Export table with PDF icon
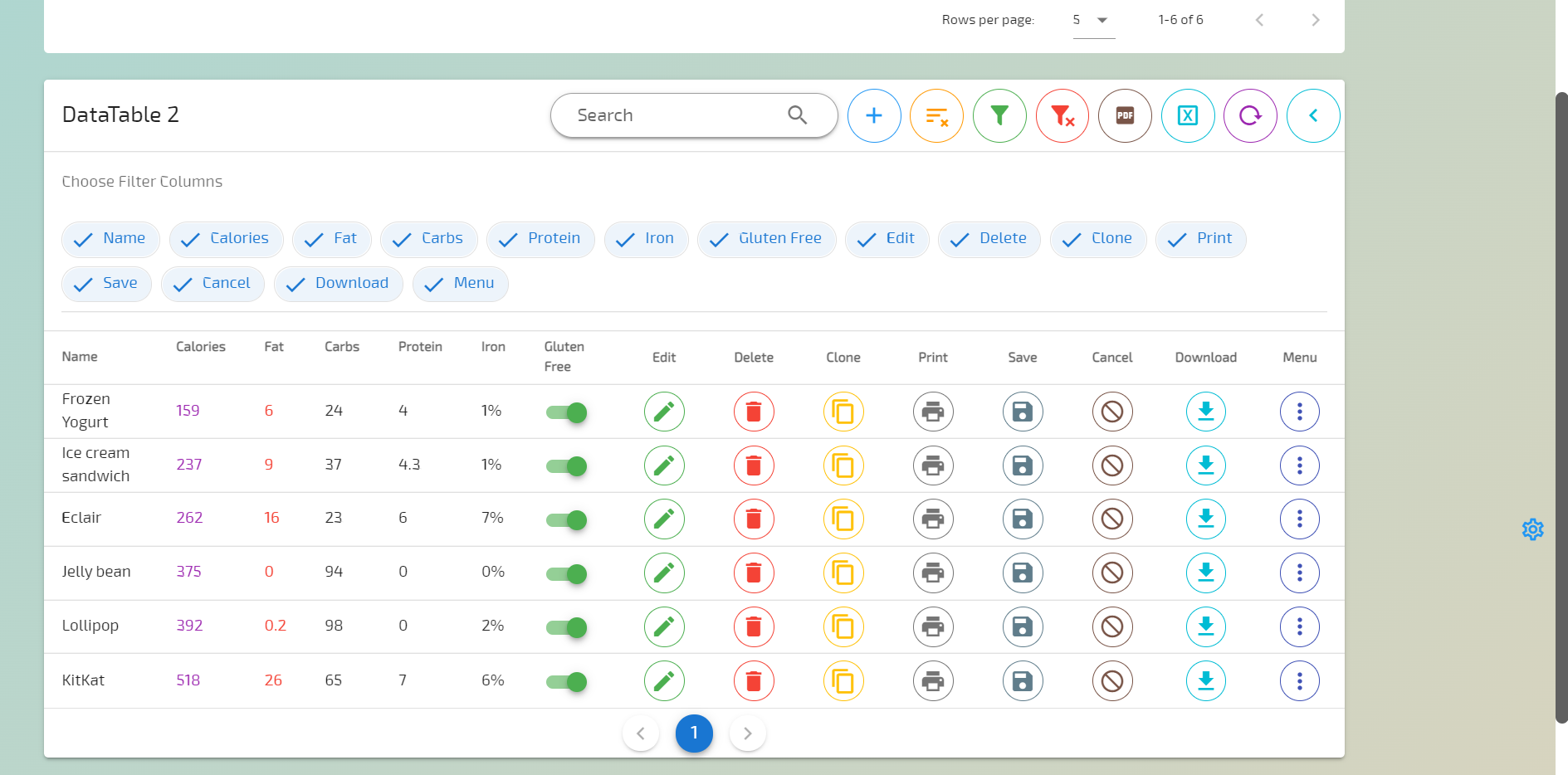This screenshot has height=775, width=1568. 1125,116
